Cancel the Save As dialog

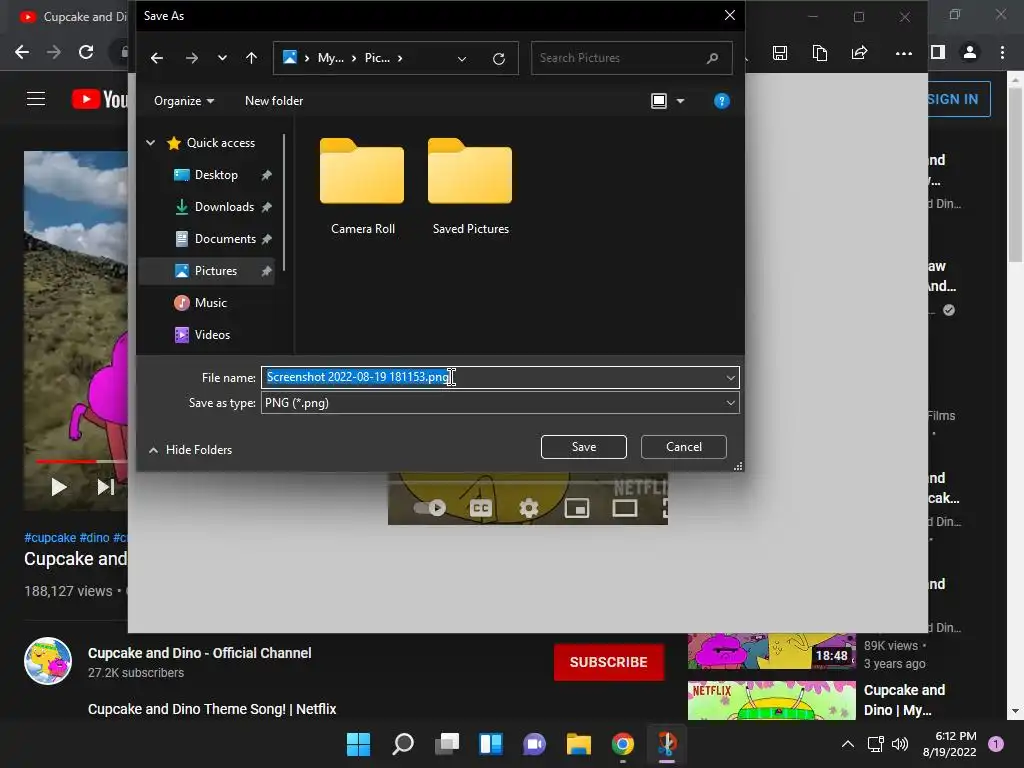coord(684,447)
